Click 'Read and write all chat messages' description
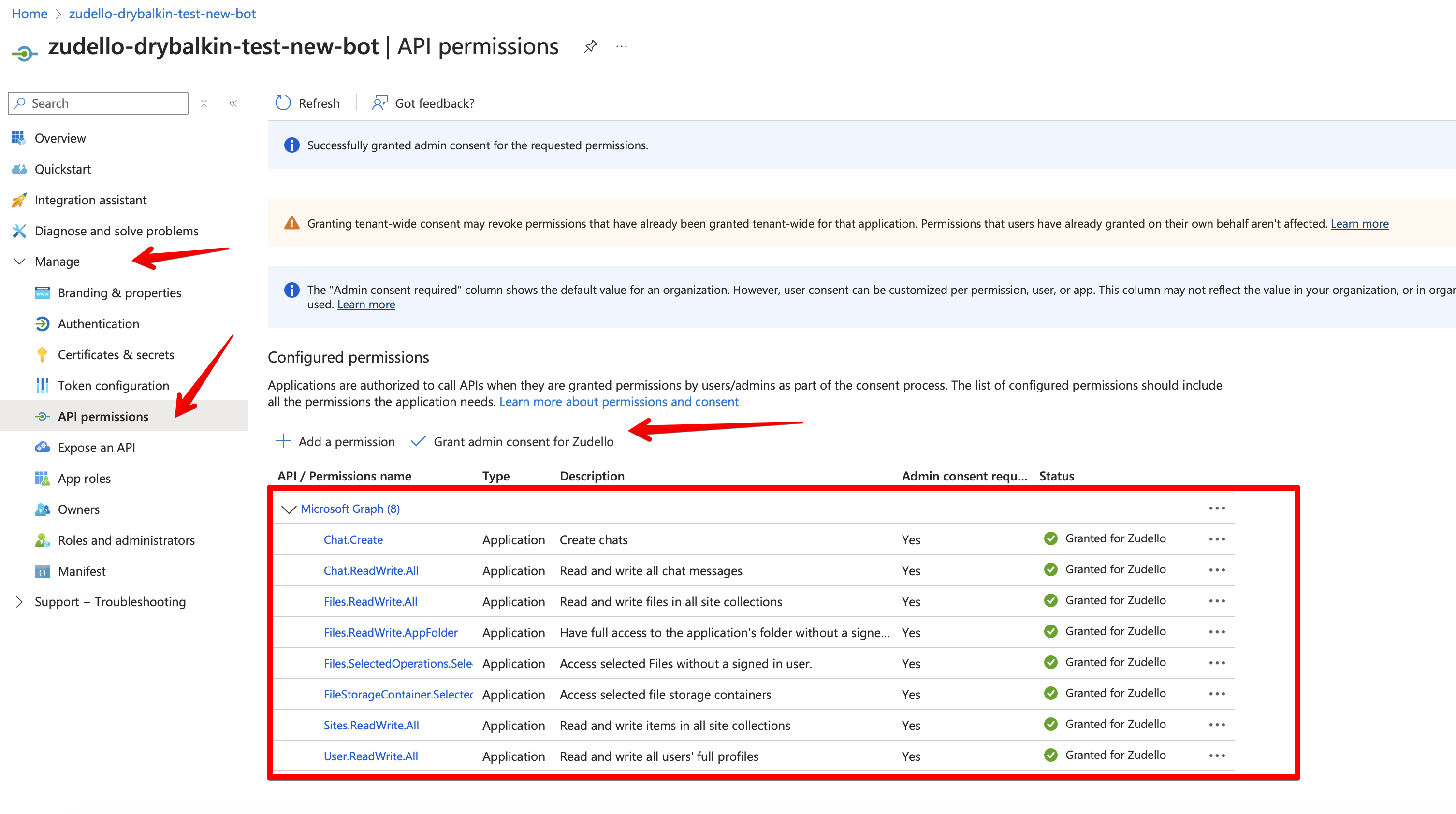 point(651,571)
